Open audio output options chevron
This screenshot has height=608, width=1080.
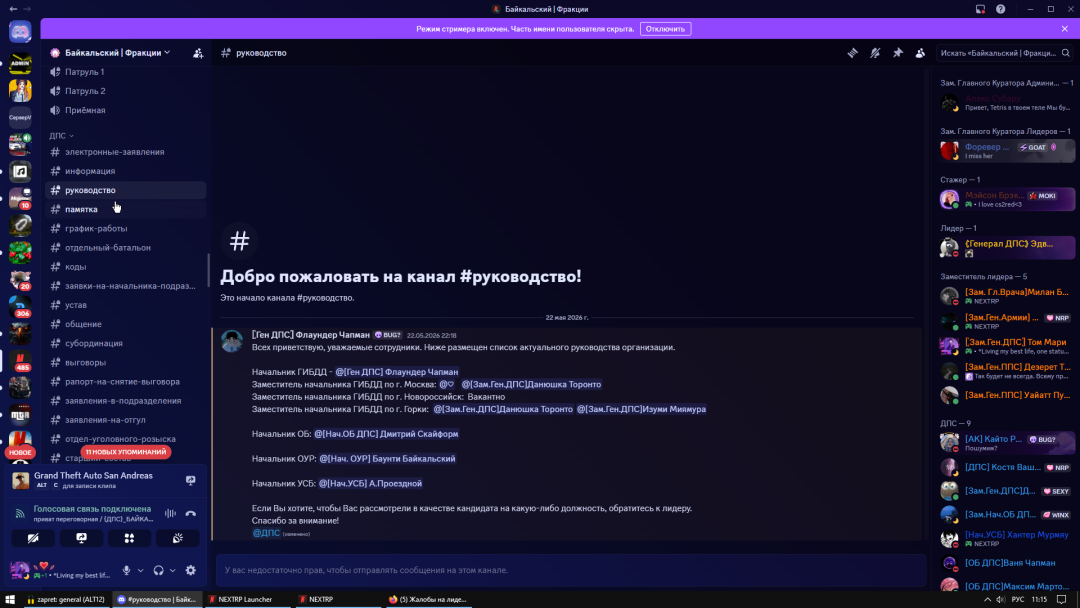[173, 570]
